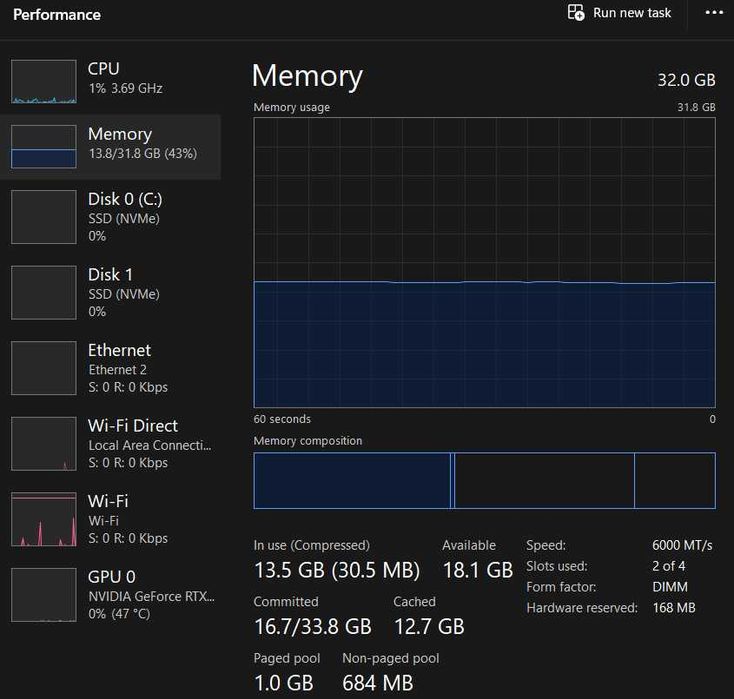Select the Memory usage thumbnail in sidebar
This screenshot has height=699, width=734.
pos(43,146)
